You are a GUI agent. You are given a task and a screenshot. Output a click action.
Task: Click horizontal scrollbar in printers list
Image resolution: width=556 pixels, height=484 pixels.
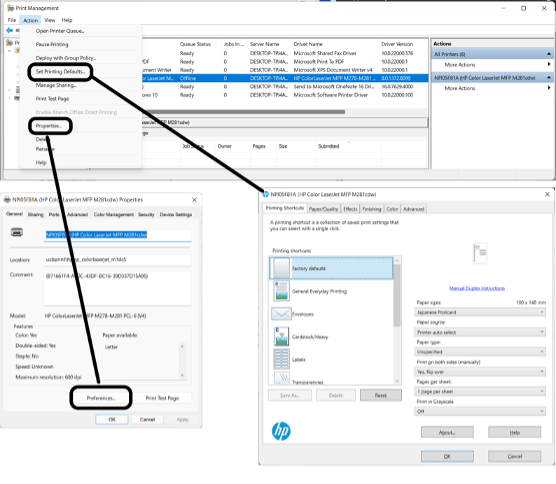click(x=243, y=112)
